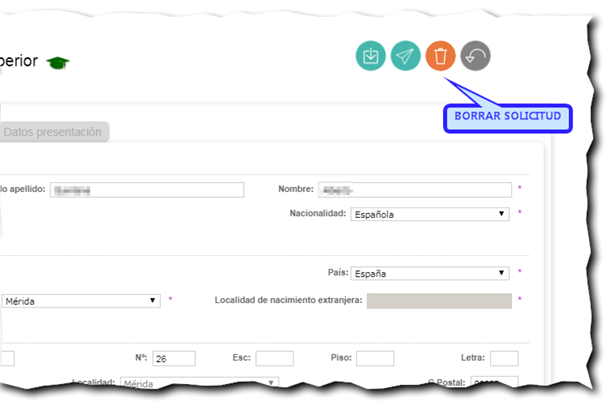610x401 pixels.
Task: Focus the Piso input field
Action: (x=375, y=358)
